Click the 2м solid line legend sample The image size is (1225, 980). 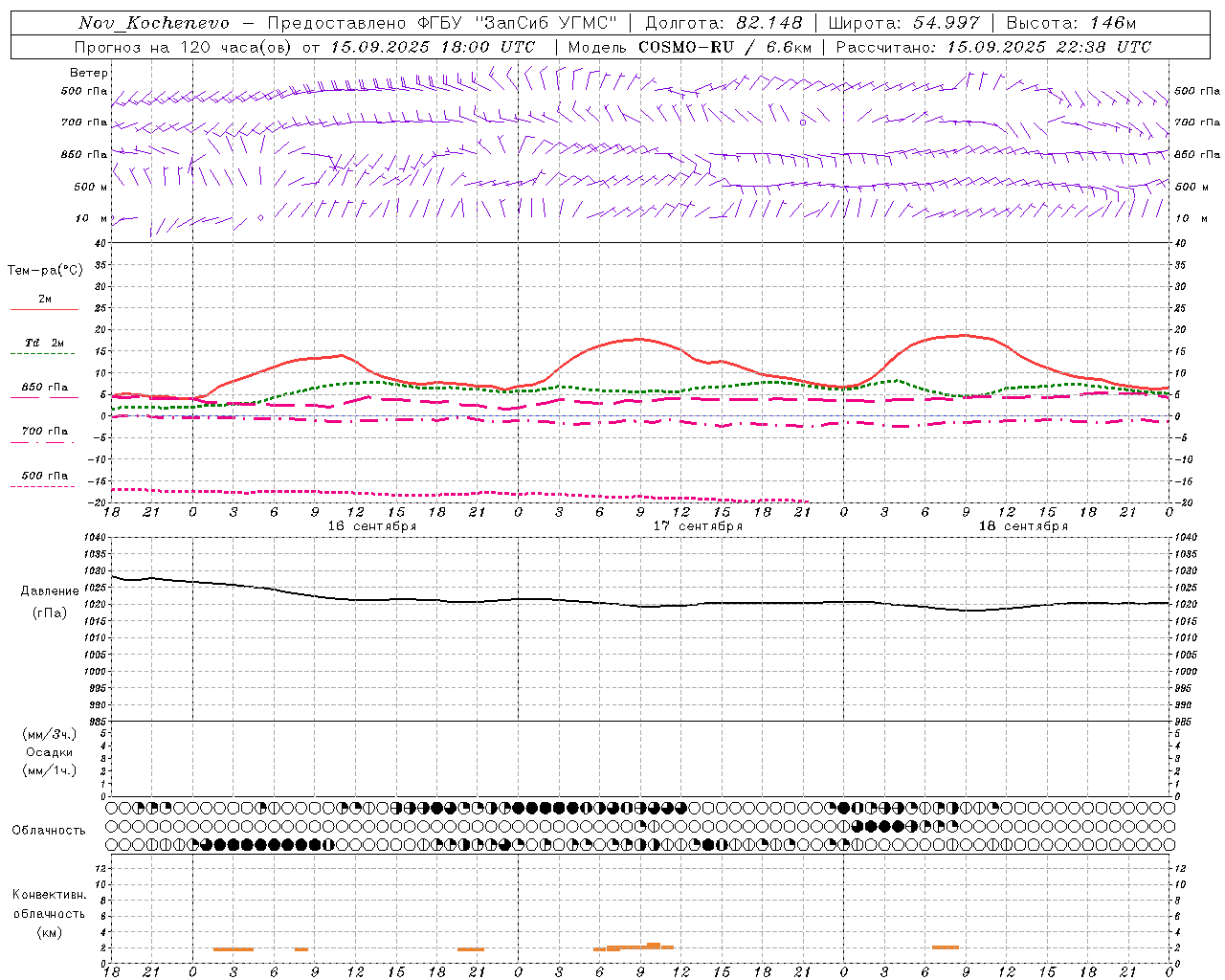click(x=44, y=310)
